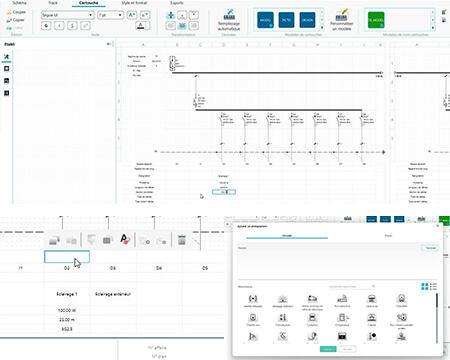
Task: Expand the my-cartouches gallery arrow
Action: coord(433,28)
